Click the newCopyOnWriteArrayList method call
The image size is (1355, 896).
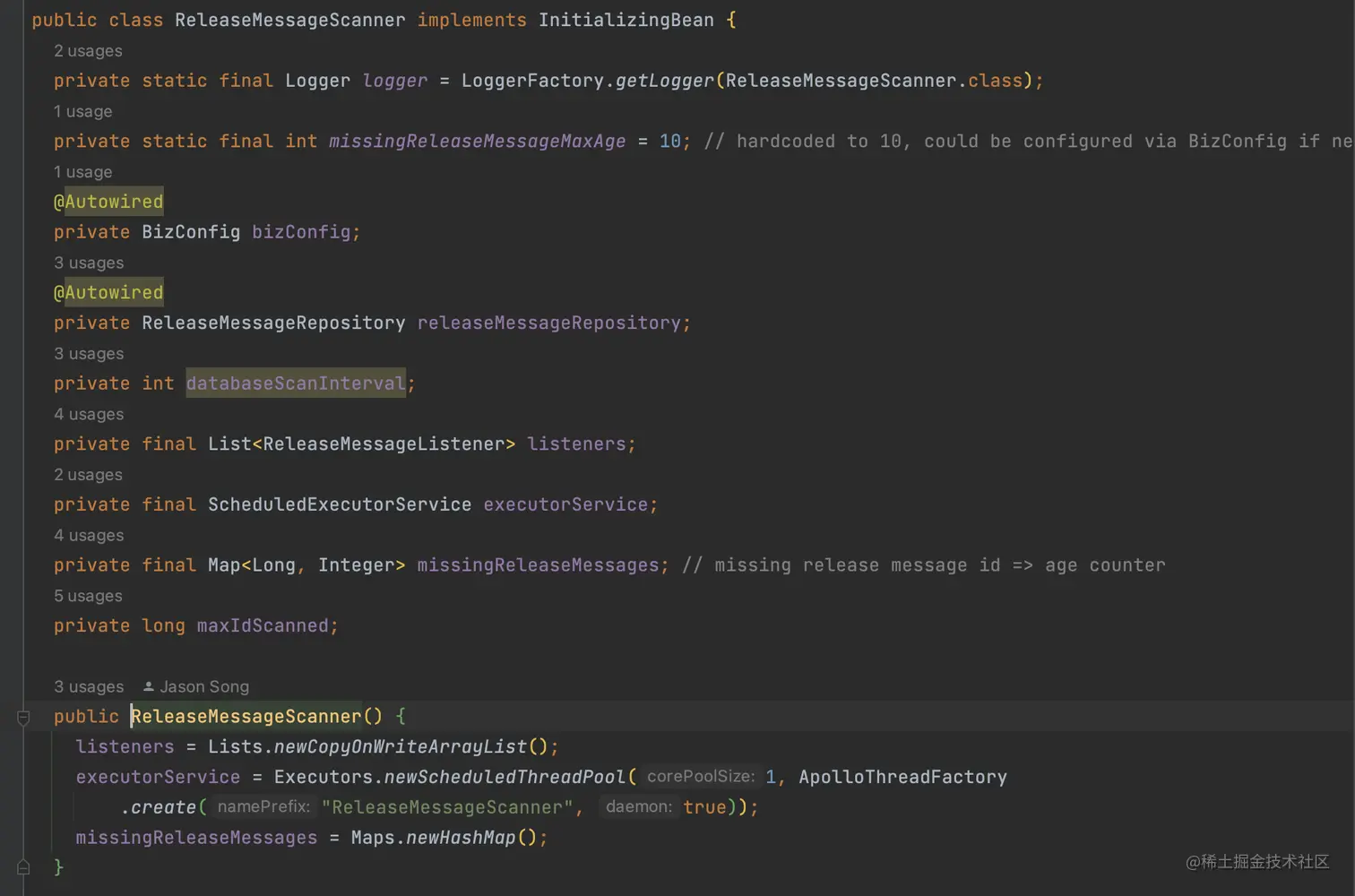[x=401, y=747]
